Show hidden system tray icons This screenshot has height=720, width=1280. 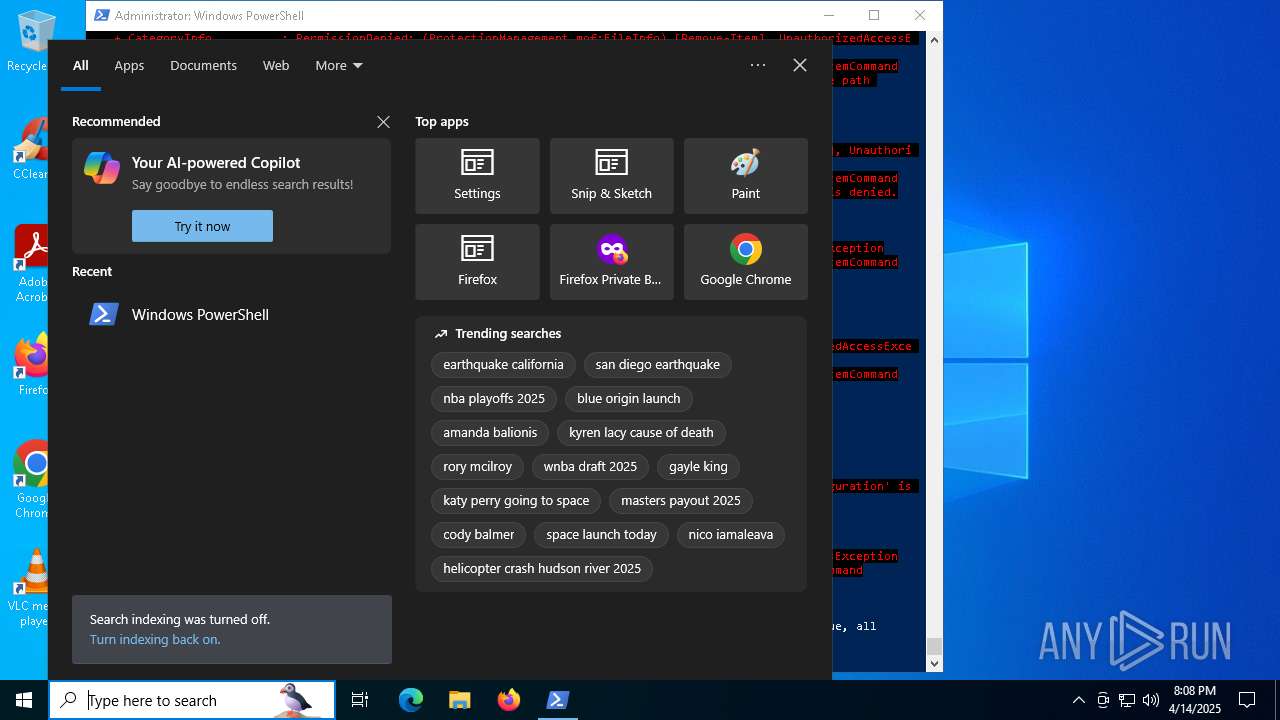tap(1078, 700)
